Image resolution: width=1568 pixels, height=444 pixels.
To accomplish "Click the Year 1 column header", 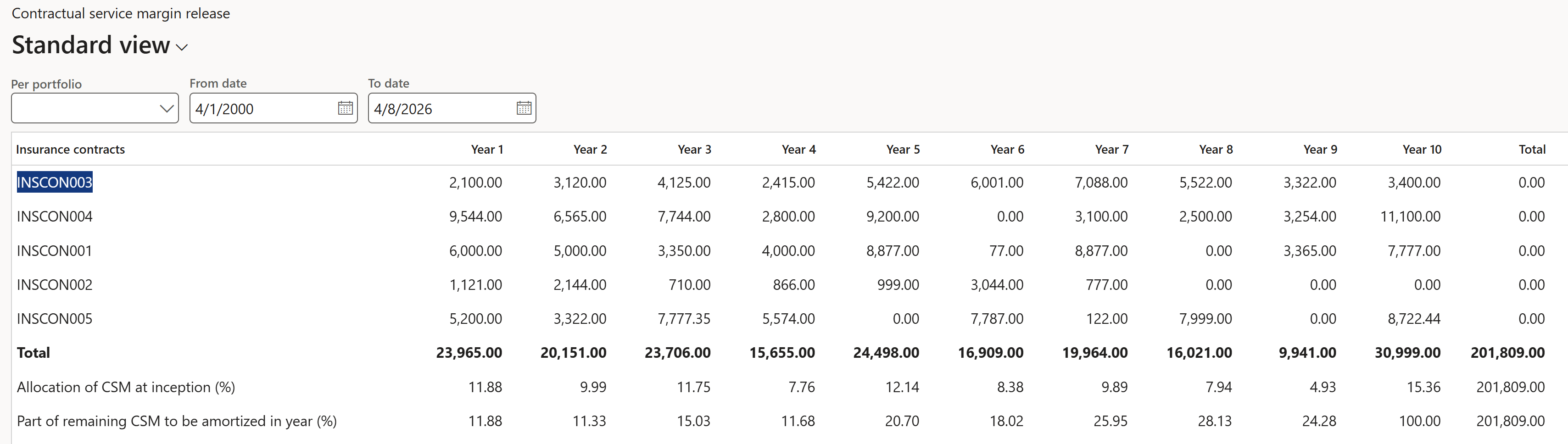I will click(x=486, y=150).
